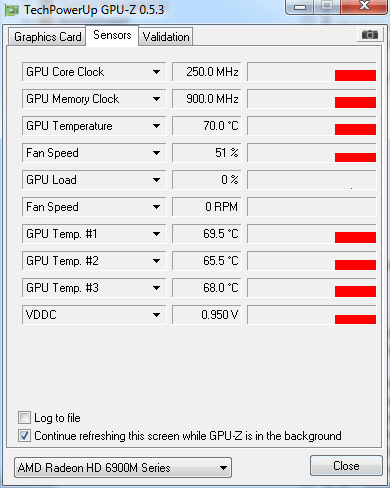Open AMD Radeon HD 6900M Series selector
The image size is (390, 488).
[123, 468]
